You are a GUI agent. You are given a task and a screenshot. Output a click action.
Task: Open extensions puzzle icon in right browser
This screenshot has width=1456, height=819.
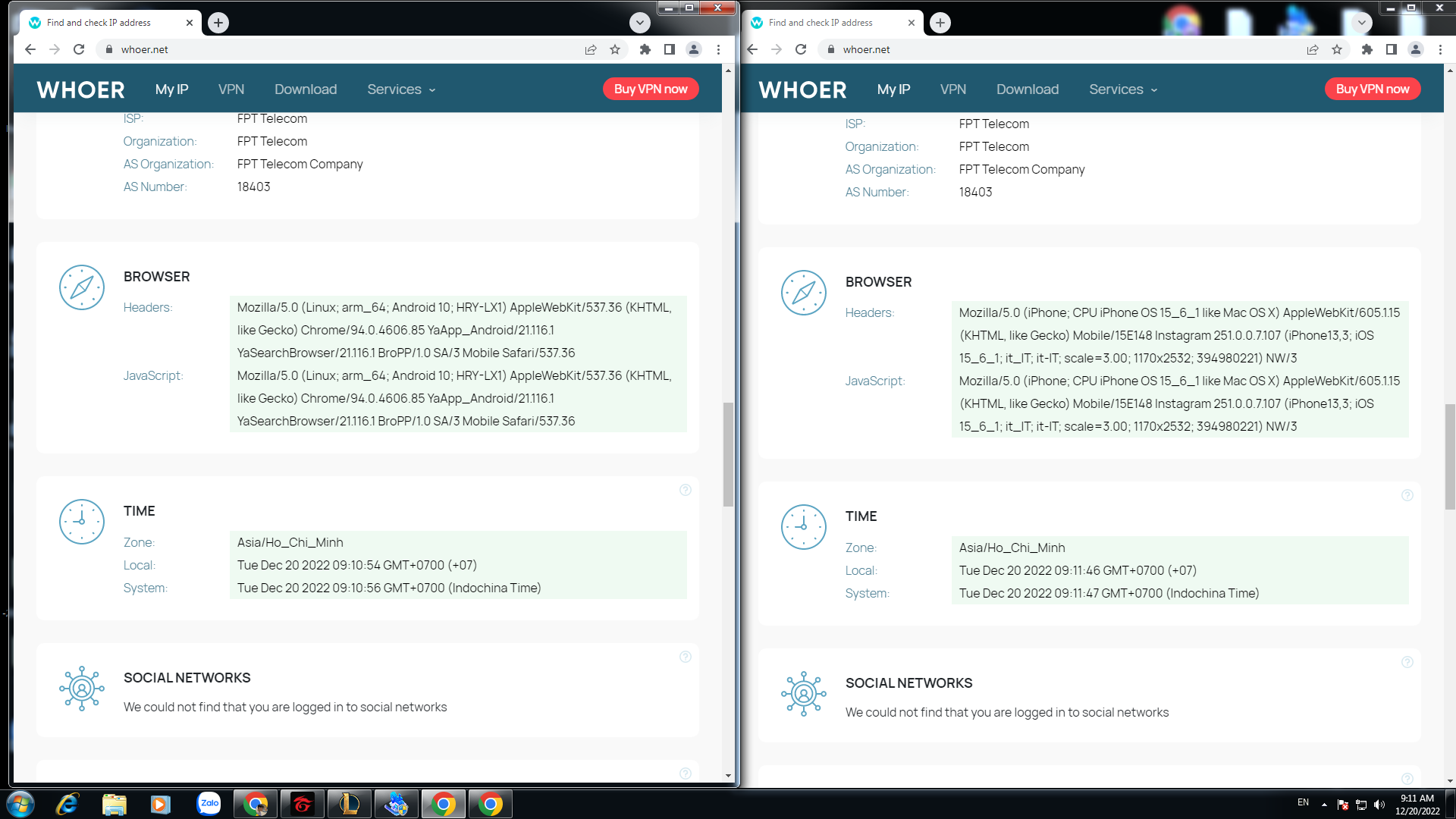[1367, 49]
